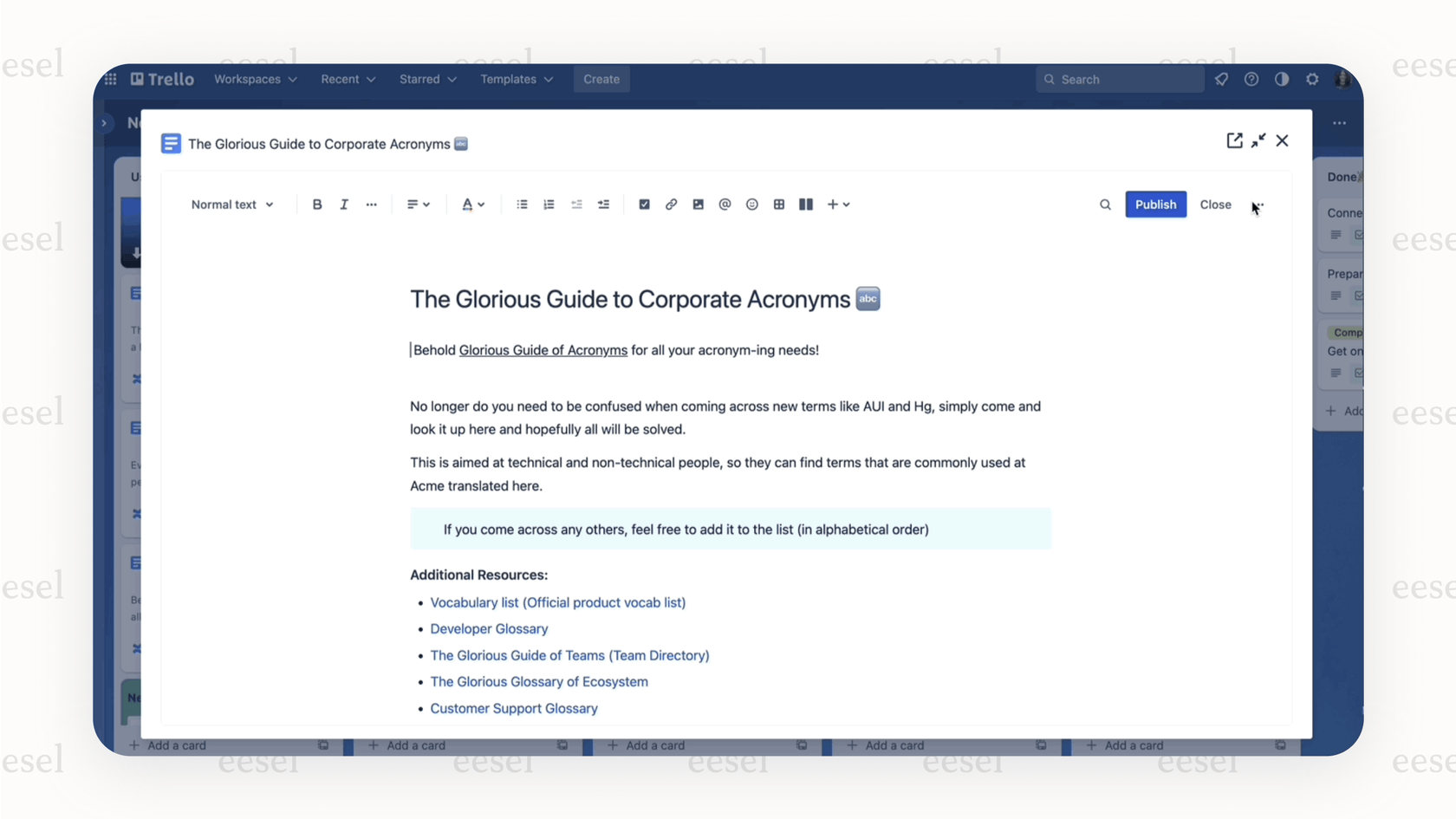
Task: Switch the Trello color theme
Action: pyautogui.click(x=1282, y=79)
